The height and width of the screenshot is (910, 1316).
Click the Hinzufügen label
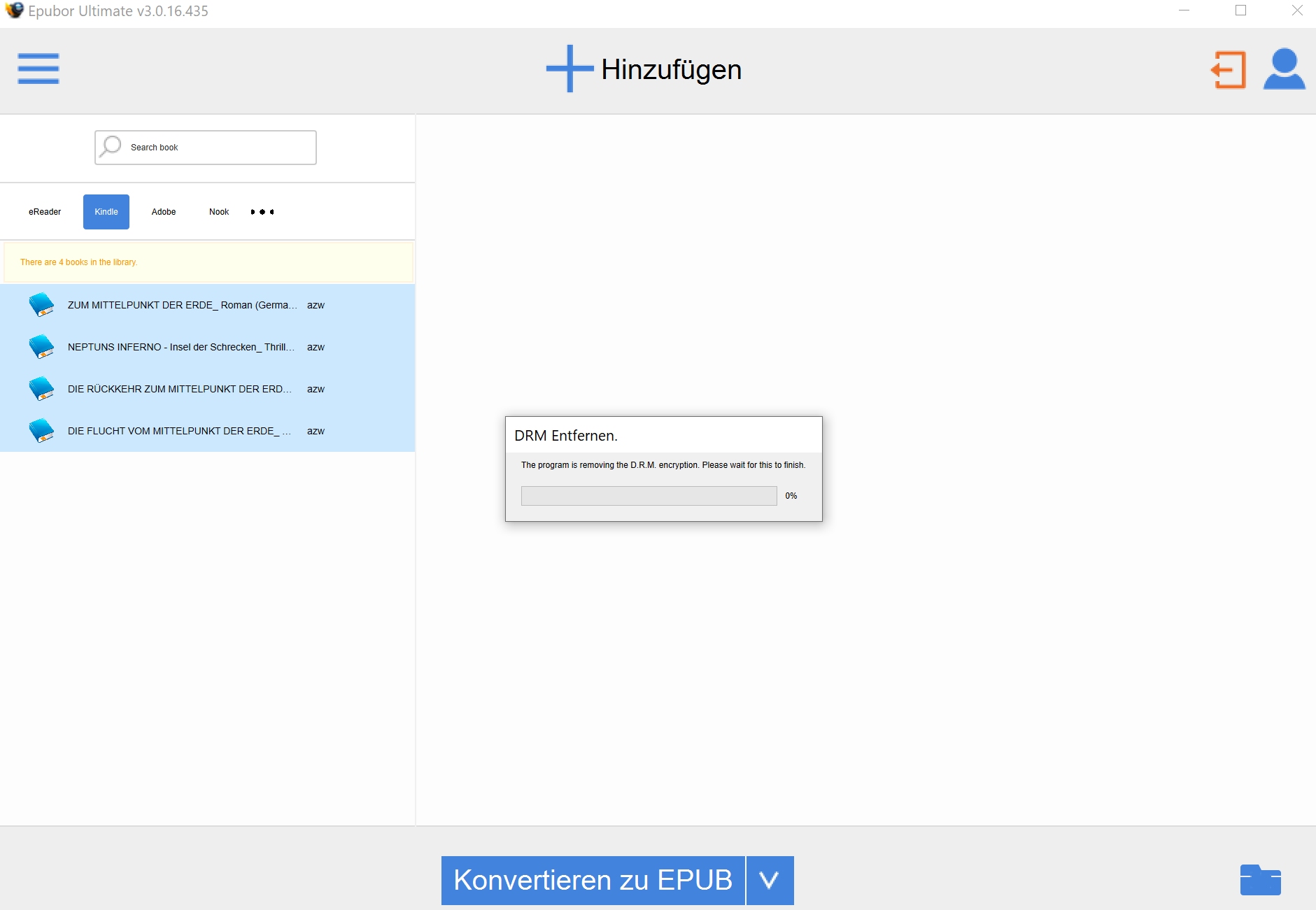pyautogui.click(x=671, y=69)
